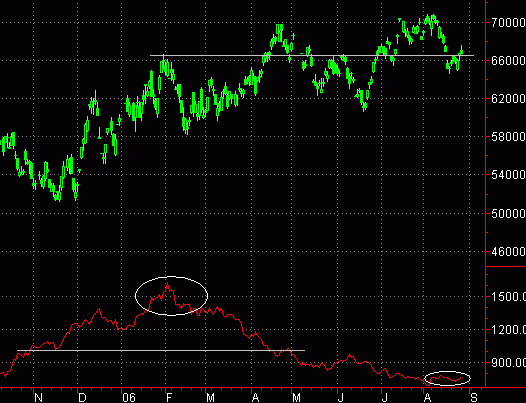Image resolution: width=526 pixels, height=403 pixels.
Task: Click the 54000 price axis label
Action: [508, 174]
